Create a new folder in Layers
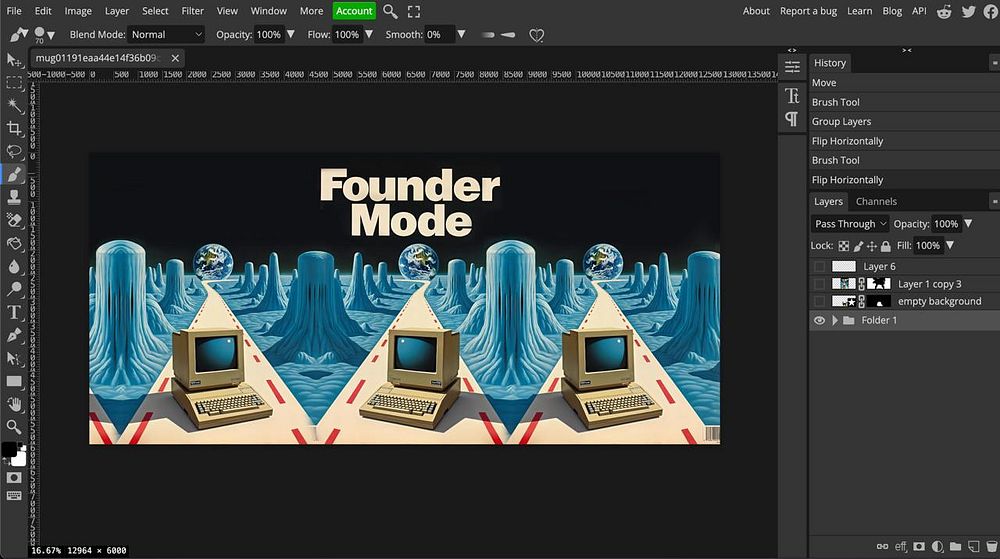The height and width of the screenshot is (559, 1000). [955, 546]
